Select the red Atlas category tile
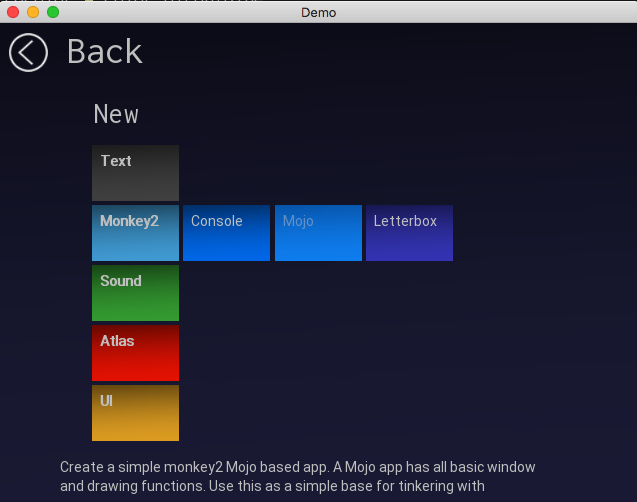The image size is (637, 502). coord(135,353)
